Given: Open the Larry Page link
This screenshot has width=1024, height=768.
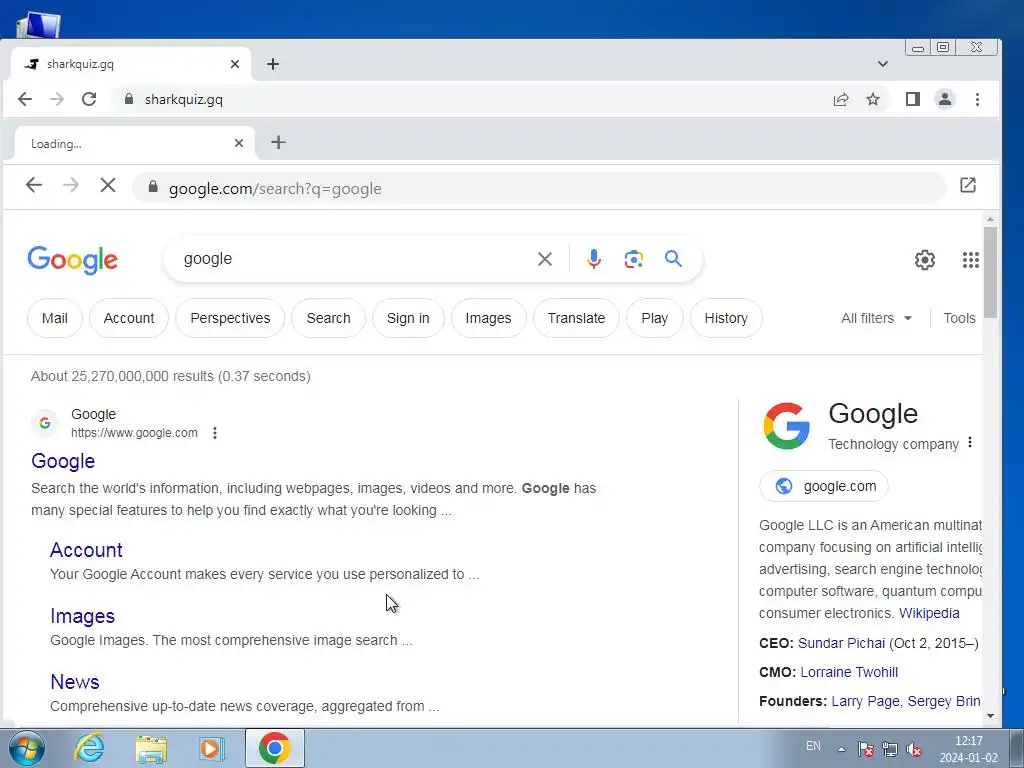Looking at the screenshot, I should pyautogui.click(x=865, y=701).
